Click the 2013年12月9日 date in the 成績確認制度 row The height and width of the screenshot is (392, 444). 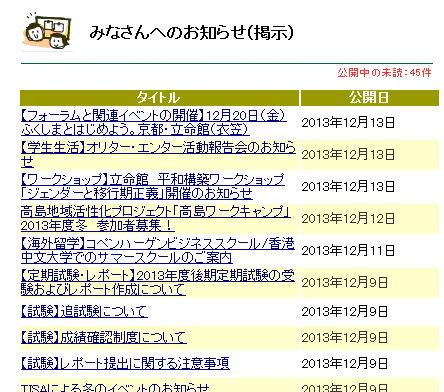point(345,338)
